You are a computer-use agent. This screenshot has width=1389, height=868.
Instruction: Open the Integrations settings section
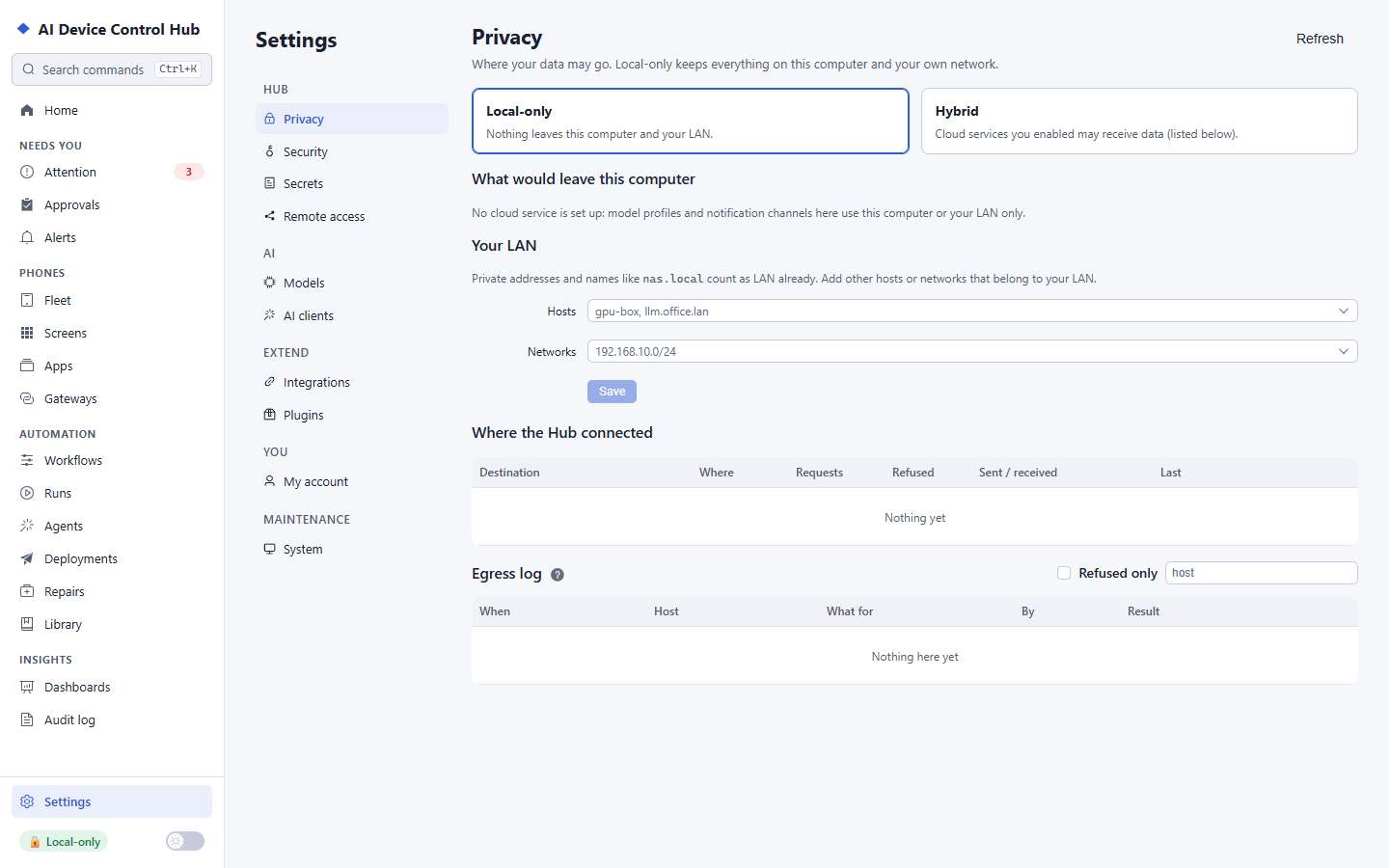(x=352, y=383)
